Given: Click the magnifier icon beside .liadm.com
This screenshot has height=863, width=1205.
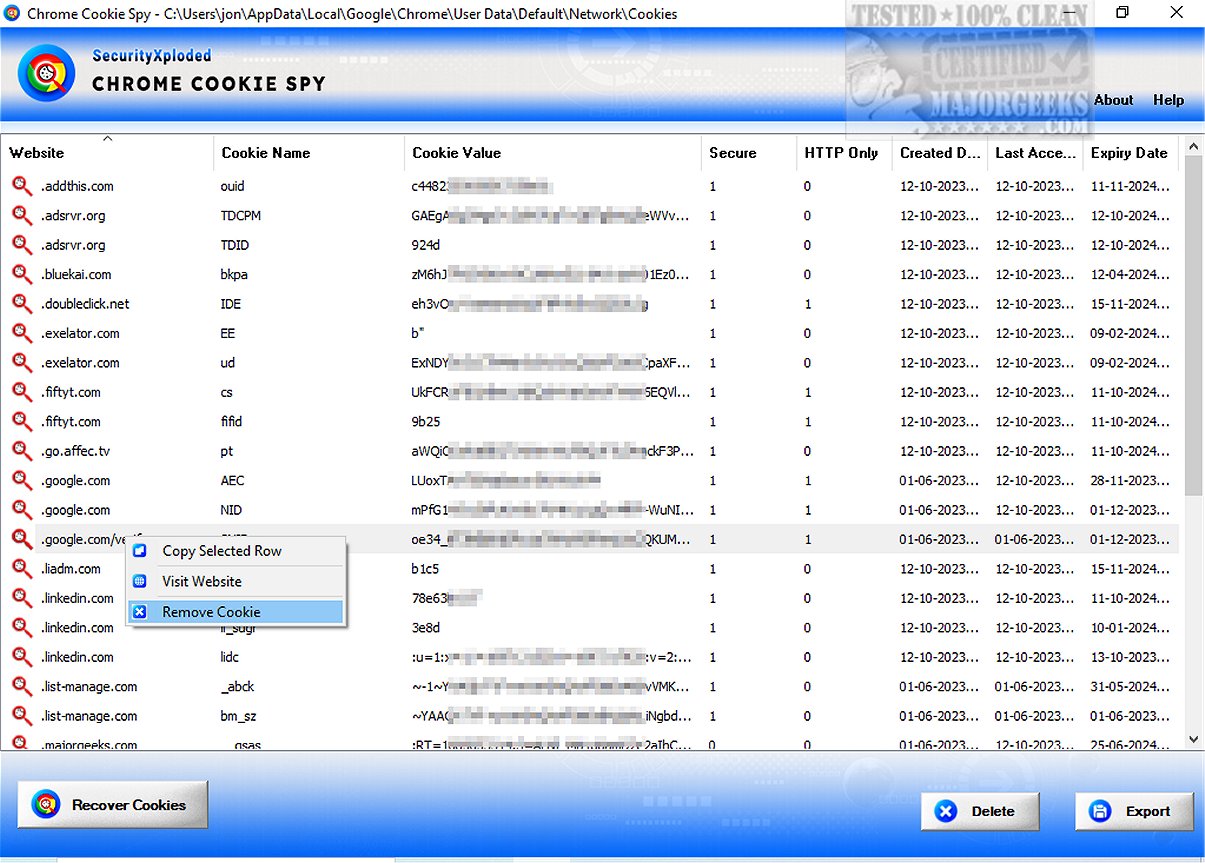Looking at the screenshot, I should pos(22,569).
